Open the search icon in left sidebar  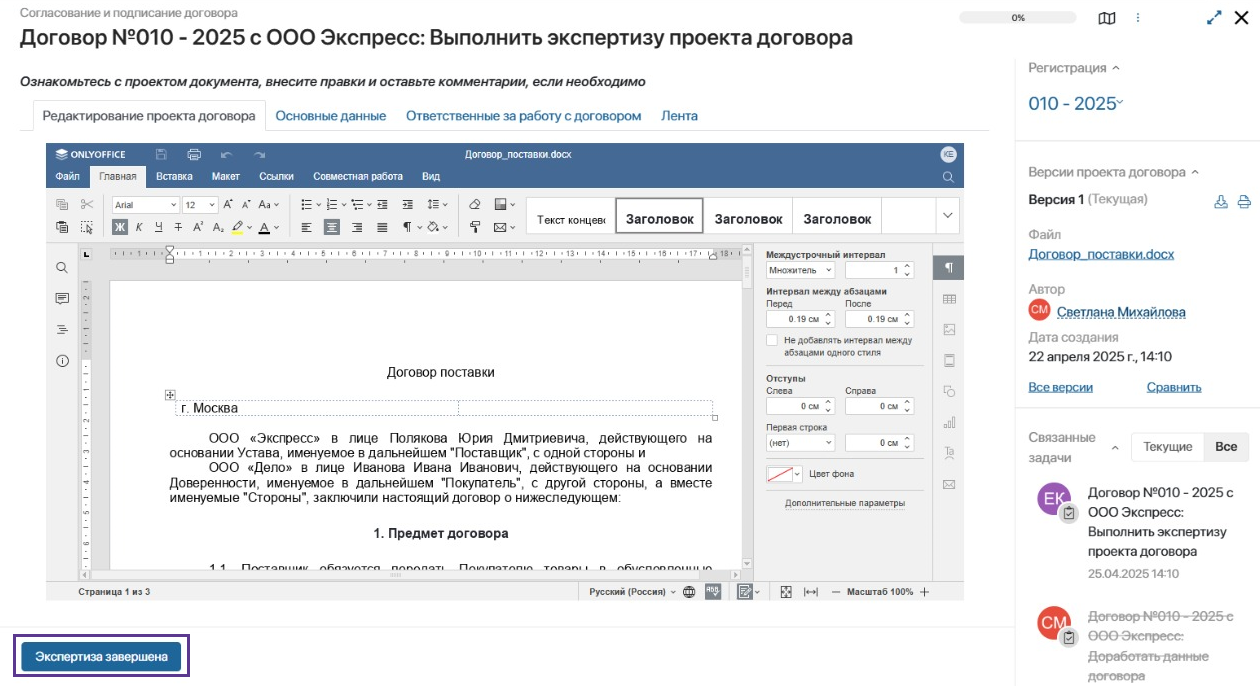tap(62, 268)
